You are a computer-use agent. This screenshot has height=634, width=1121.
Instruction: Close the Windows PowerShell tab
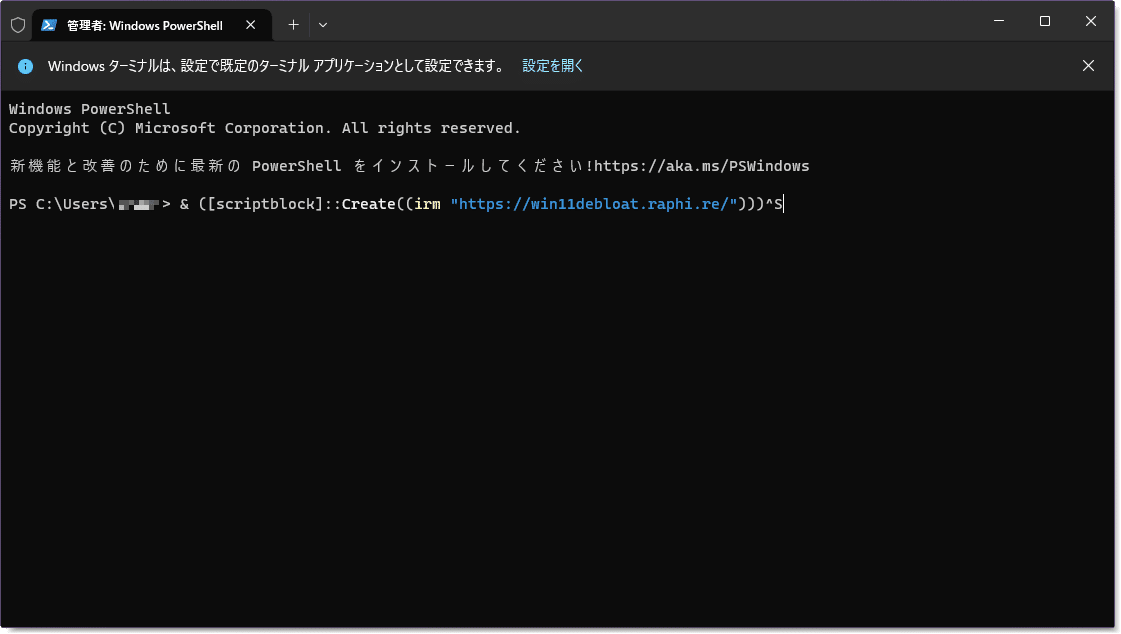click(250, 25)
